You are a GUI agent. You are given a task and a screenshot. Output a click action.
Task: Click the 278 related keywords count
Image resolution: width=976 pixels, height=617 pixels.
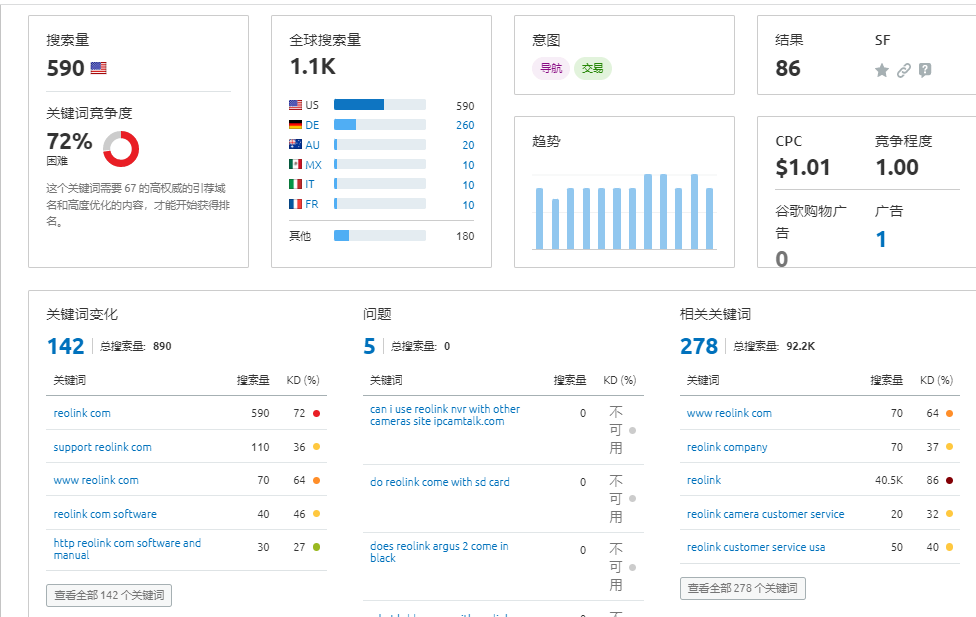pyautogui.click(x=699, y=346)
